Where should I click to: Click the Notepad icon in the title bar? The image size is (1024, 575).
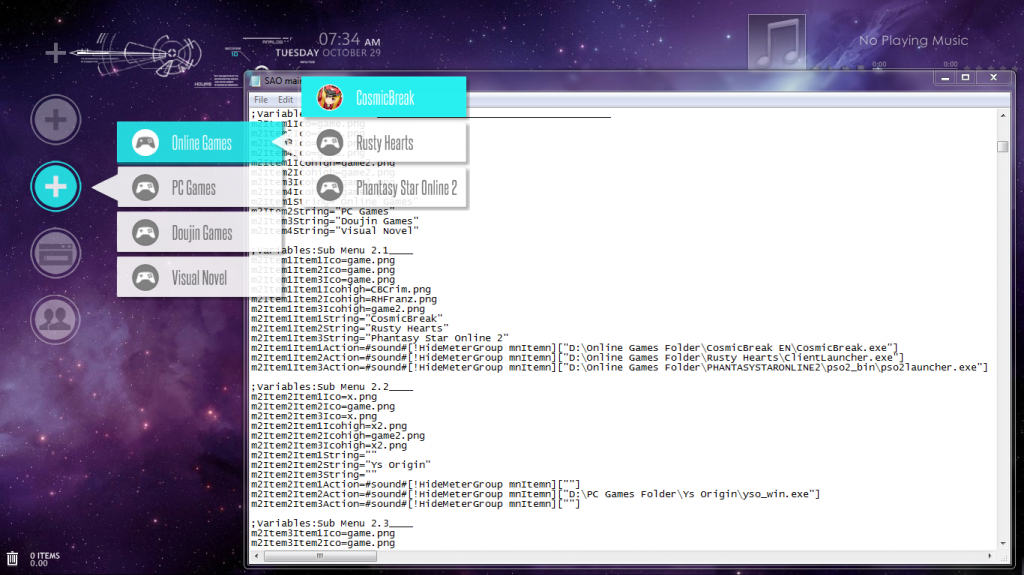click(x=255, y=80)
